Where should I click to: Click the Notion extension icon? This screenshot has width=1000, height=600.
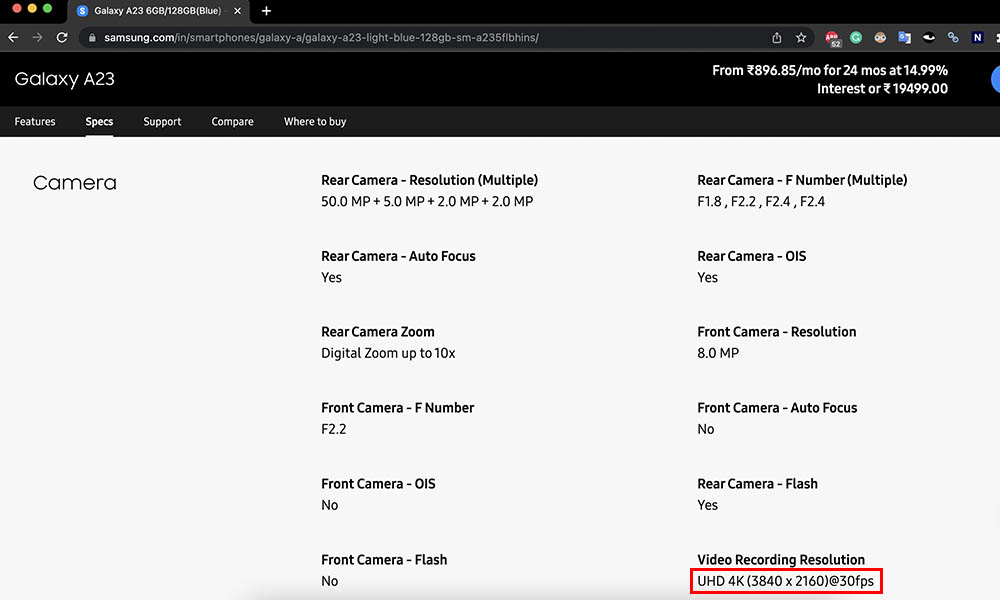(977, 37)
